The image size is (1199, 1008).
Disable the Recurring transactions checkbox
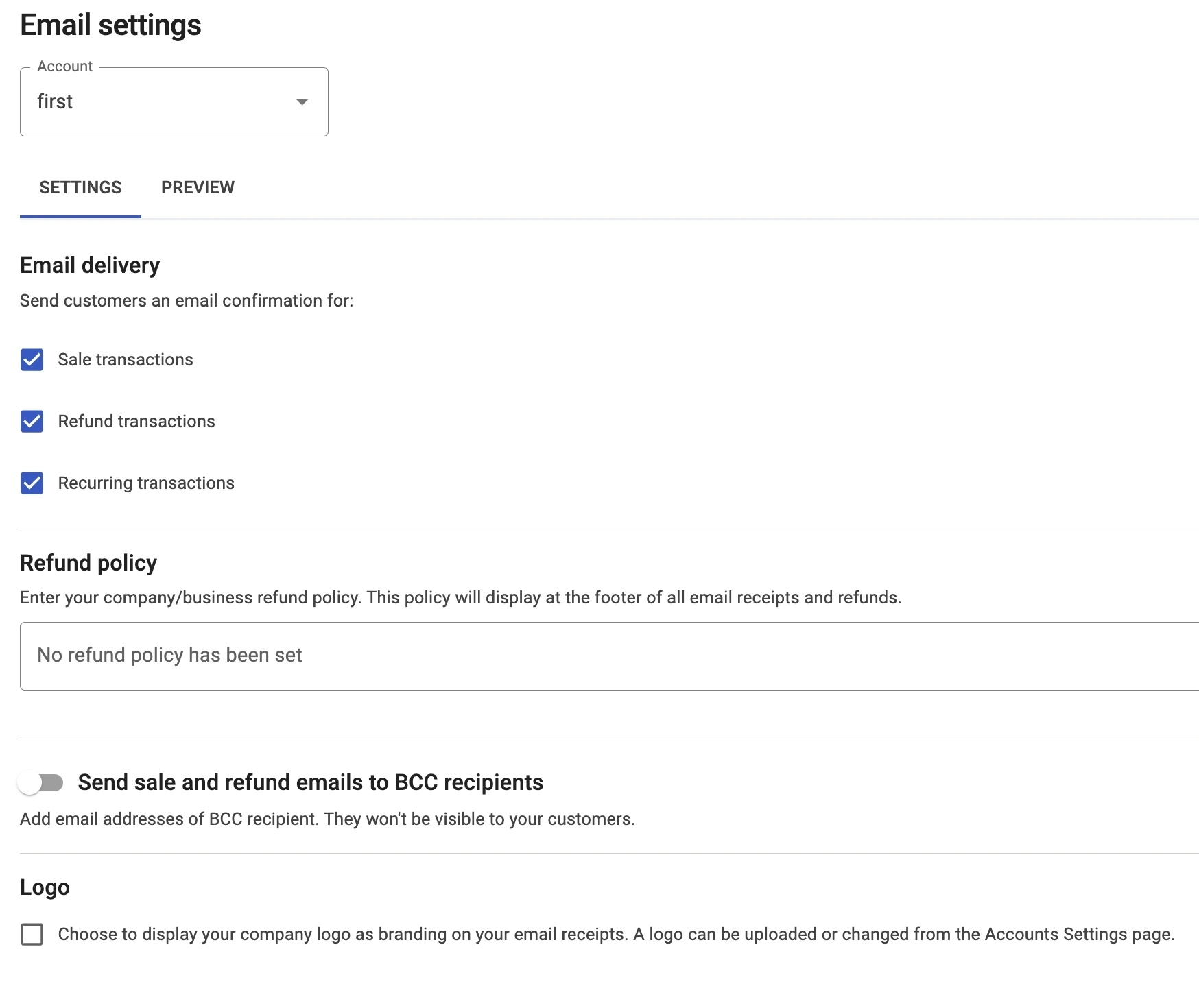point(32,483)
